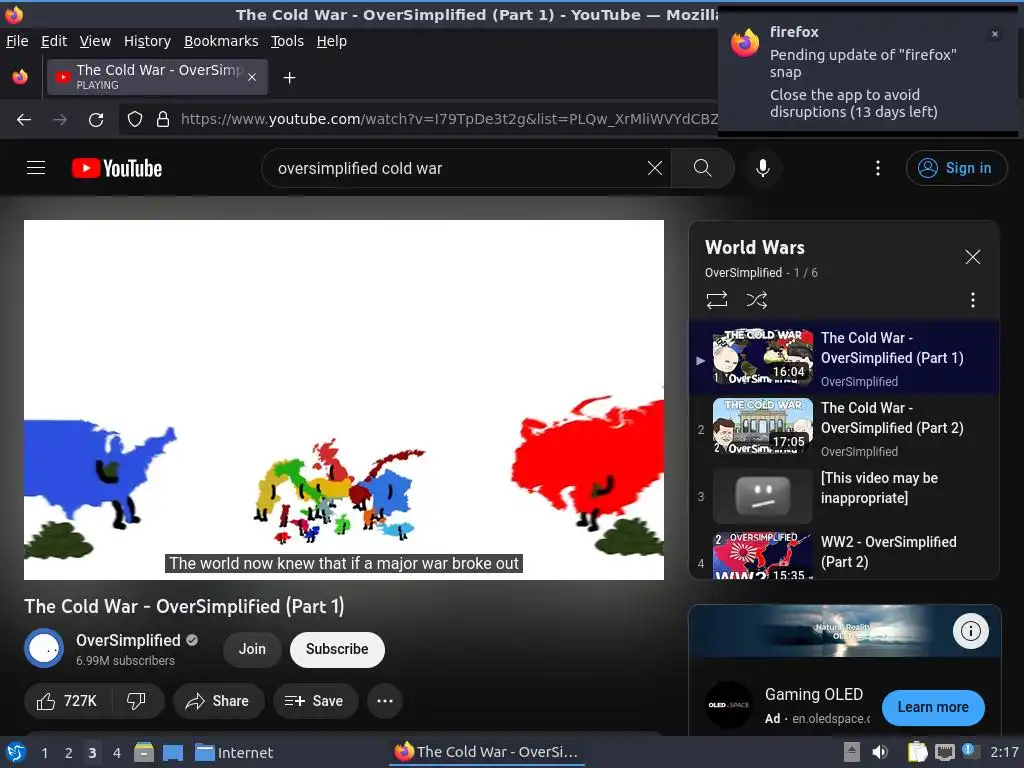This screenshot has width=1024, height=768.
Task: Open the clipboard manager tray icon
Action: (x=917, y=752)
